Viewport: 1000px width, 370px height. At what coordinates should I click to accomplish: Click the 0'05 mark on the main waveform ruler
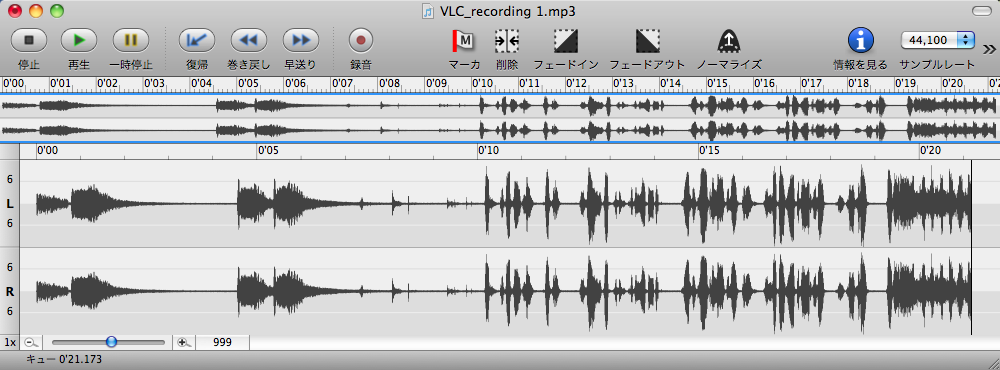pyautogui.click(x=268, y=151)
